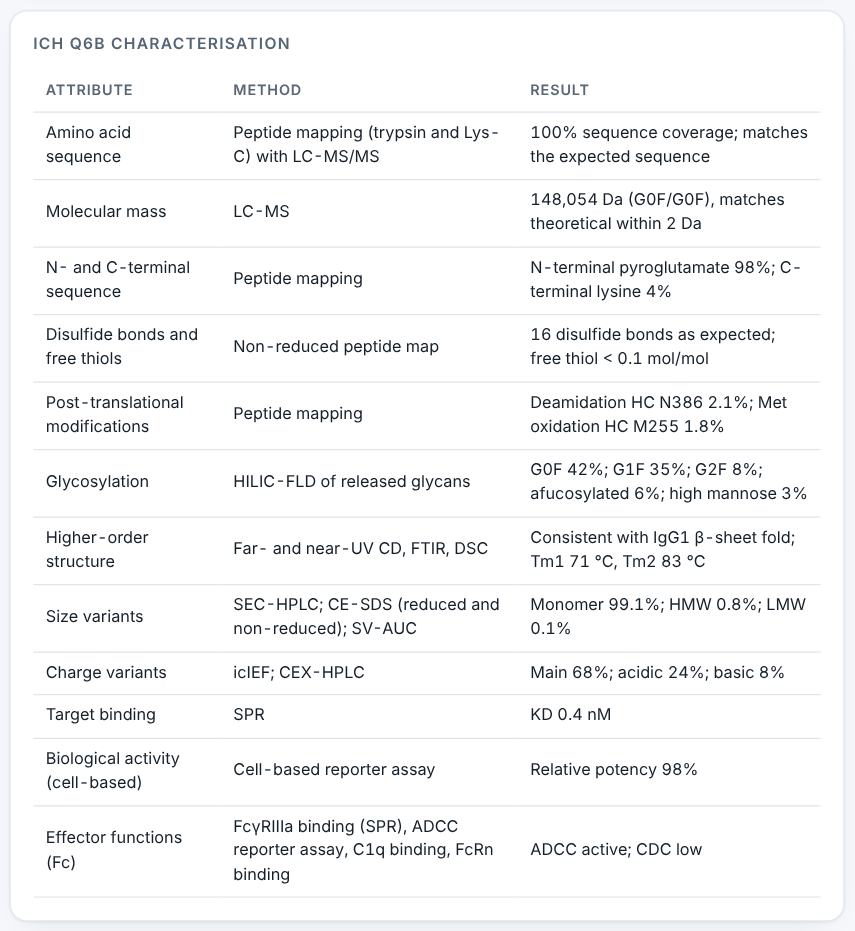Select the Method column header
This screenshot has height=931, width=855.
coord(267,90)
